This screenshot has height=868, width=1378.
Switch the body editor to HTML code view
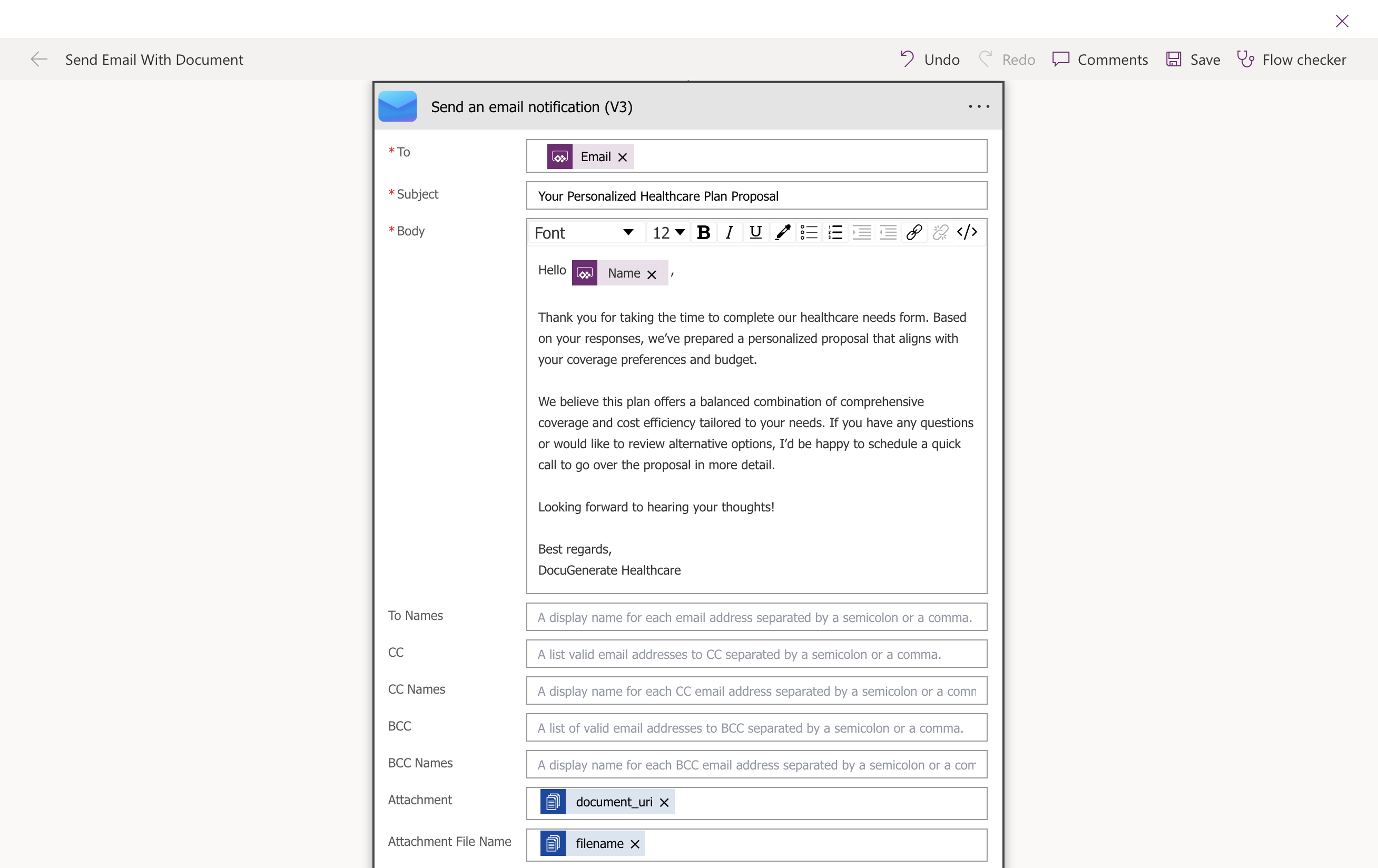pyautogui.click(x=967, y=232)
